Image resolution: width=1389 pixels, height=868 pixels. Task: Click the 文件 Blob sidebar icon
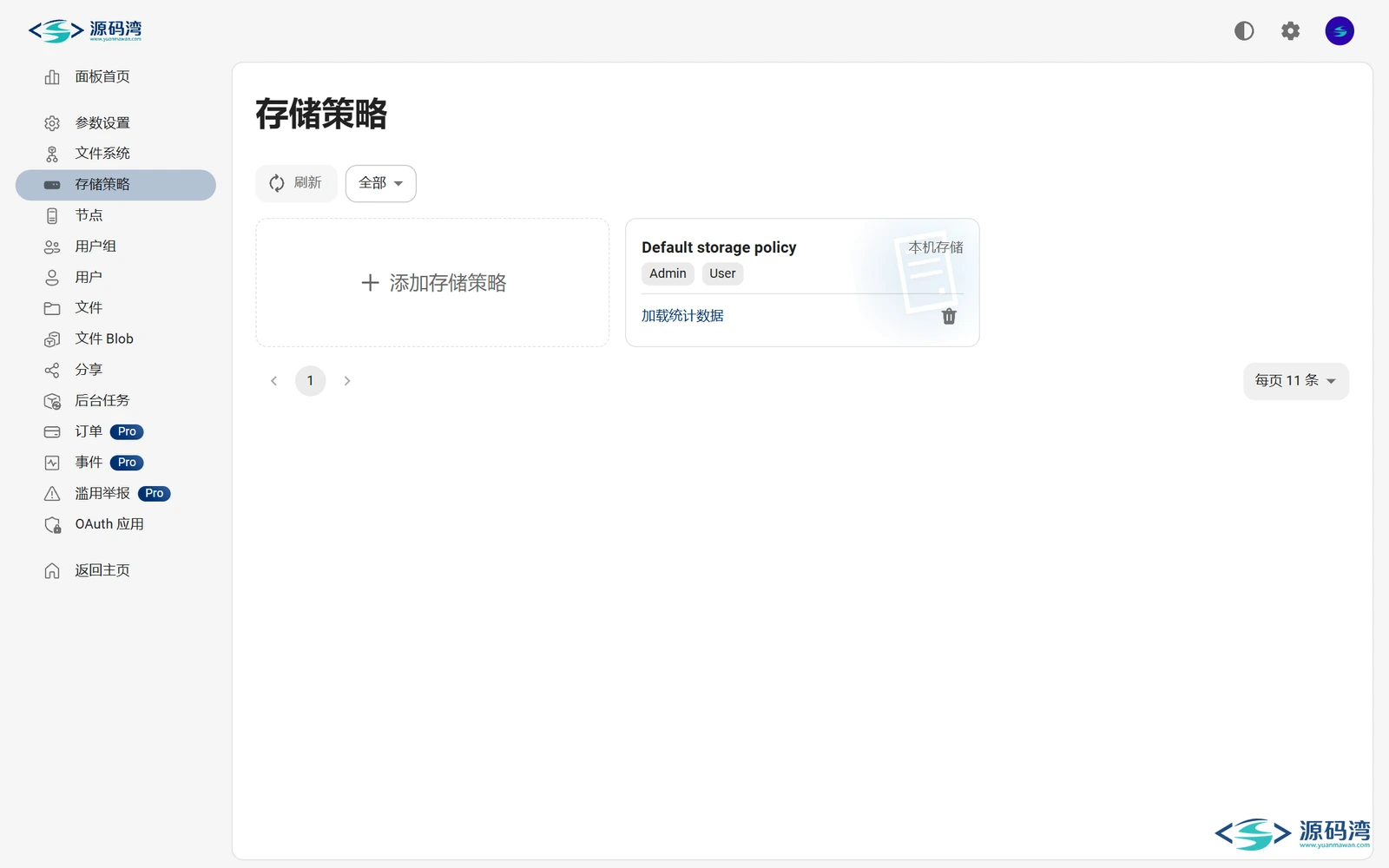[52, 339]
